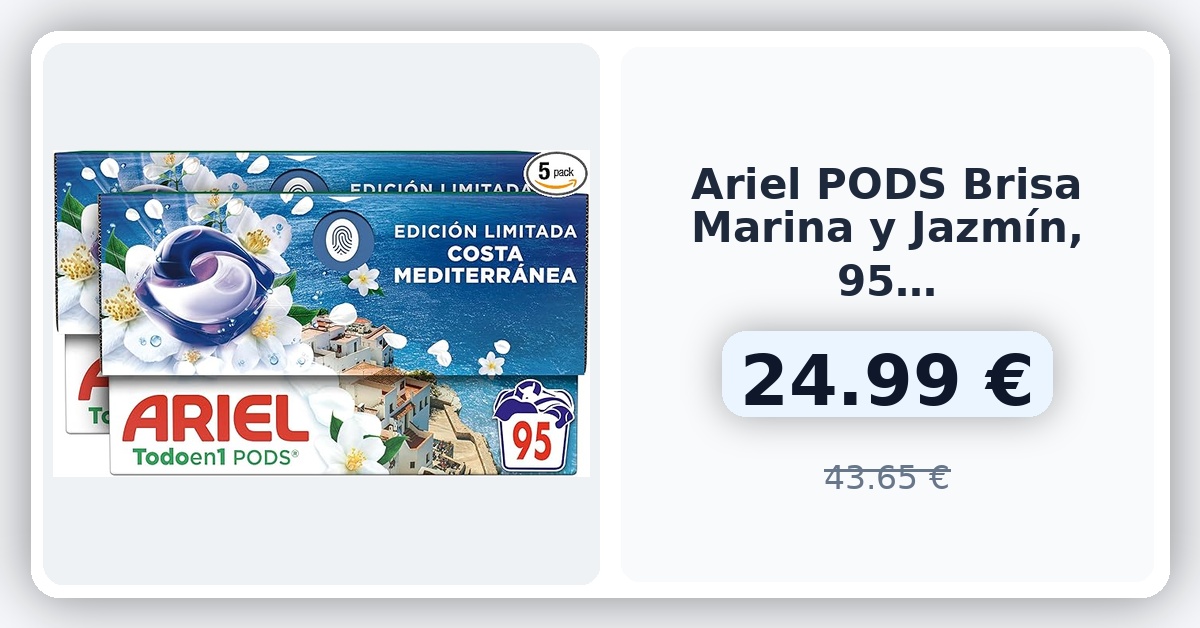Open the Ariel product image thumbnail
Viewport: 1200px width, 628px height.
(x=321, y=313)
